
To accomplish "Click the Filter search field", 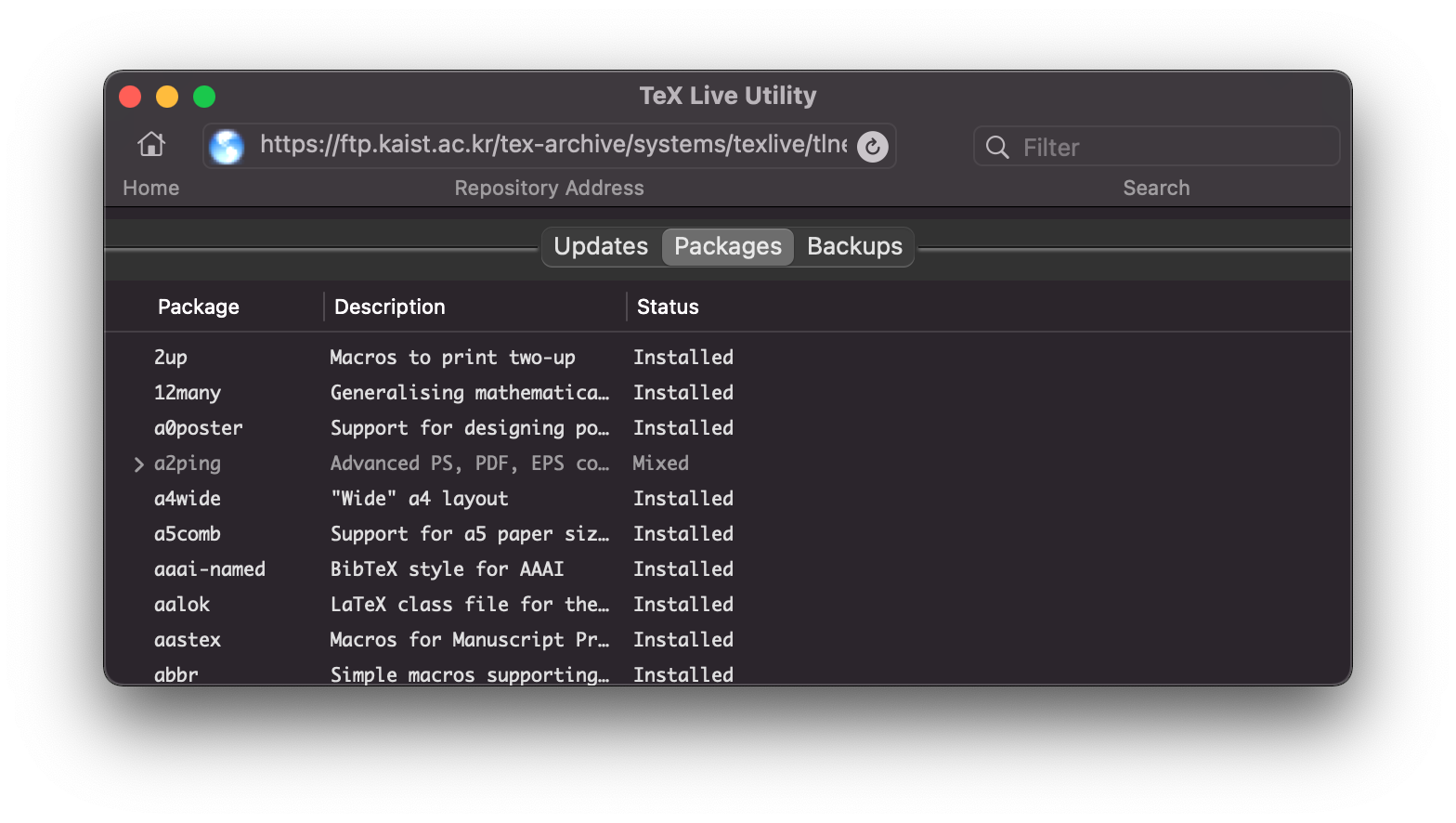I will (1156, 147).
